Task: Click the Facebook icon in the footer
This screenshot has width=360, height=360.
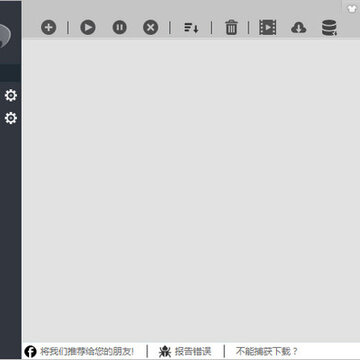Action: (30, 351)
